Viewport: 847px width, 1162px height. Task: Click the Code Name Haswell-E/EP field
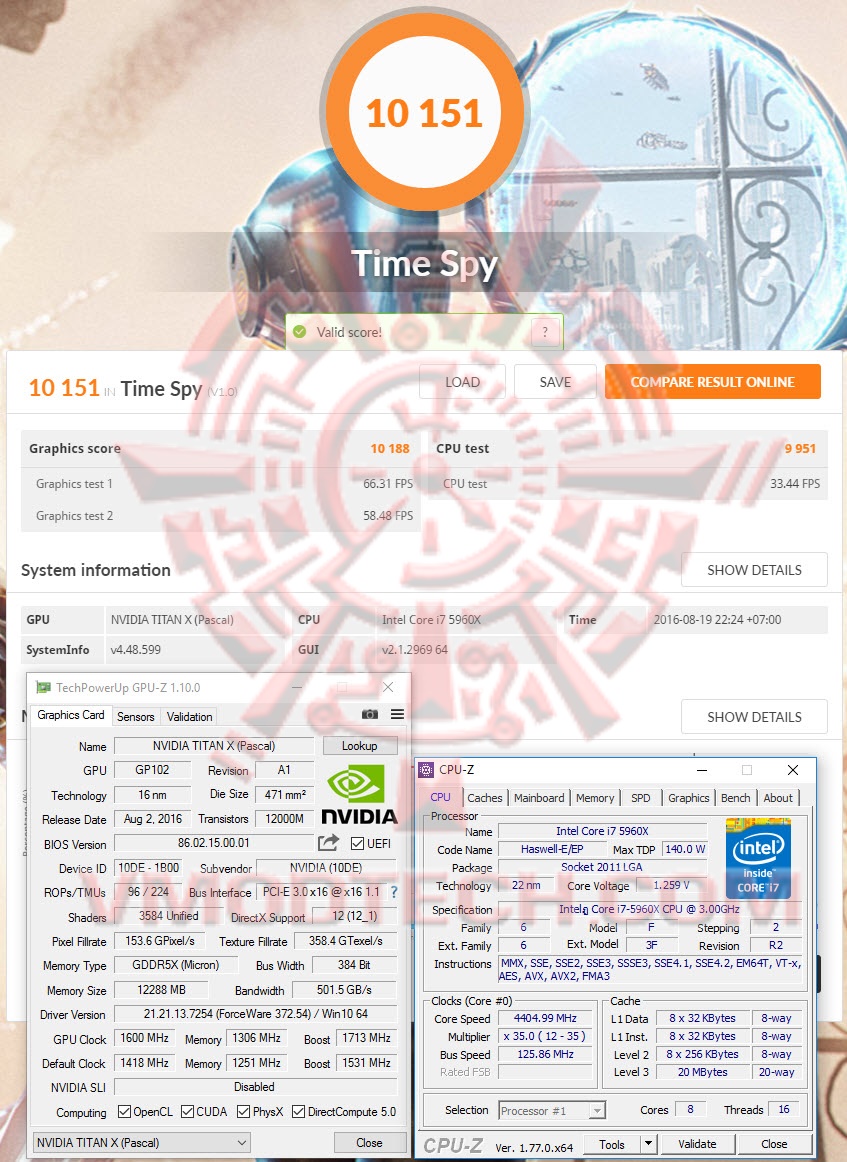tap(551, 849)
